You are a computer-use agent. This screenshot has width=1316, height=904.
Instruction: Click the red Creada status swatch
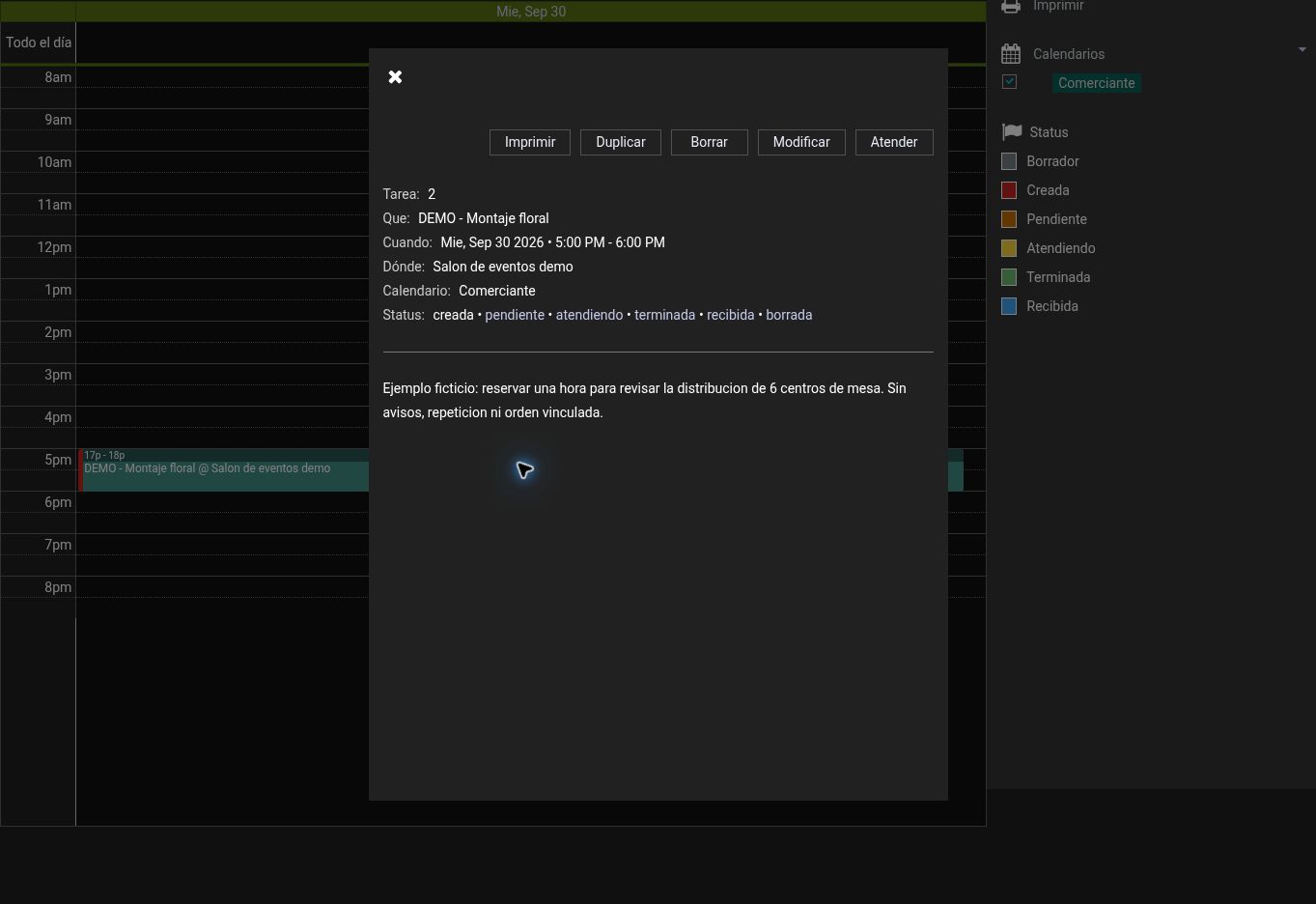point(1009,190)
